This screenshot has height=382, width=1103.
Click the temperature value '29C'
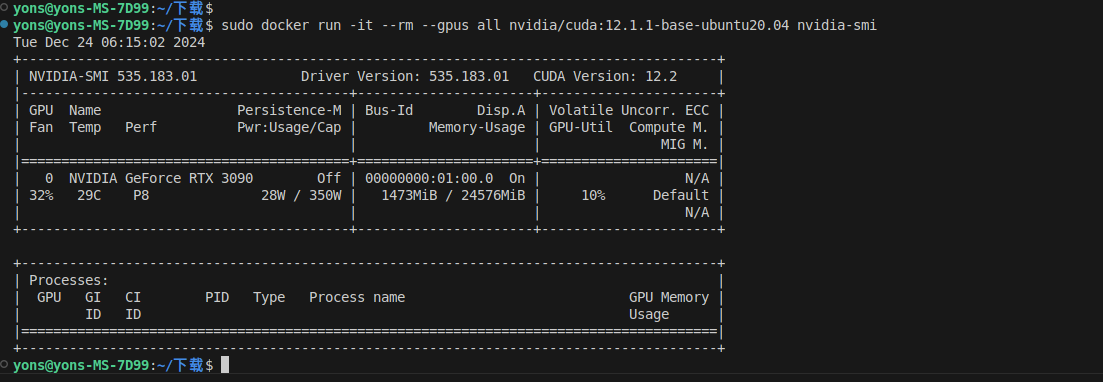tap(89, 195)
